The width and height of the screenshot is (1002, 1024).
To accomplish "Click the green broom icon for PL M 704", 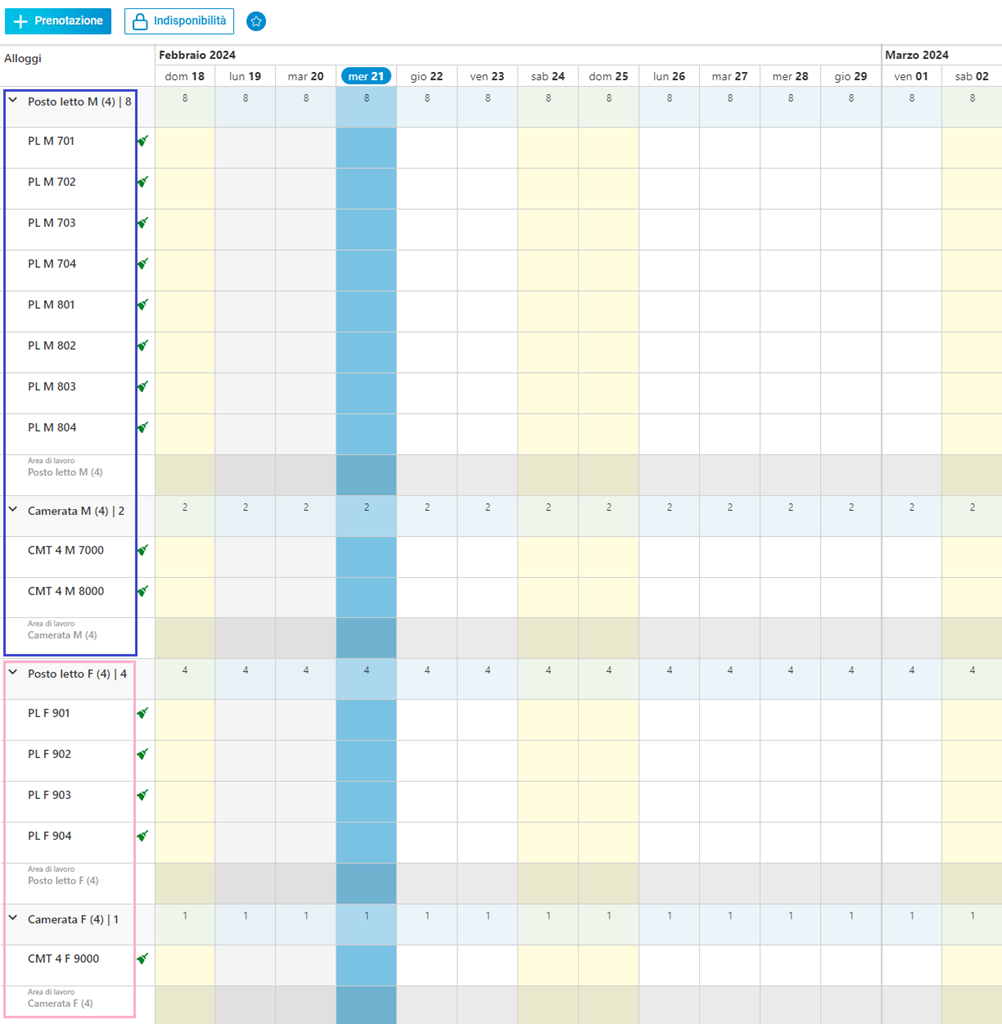I will [143, 264].
